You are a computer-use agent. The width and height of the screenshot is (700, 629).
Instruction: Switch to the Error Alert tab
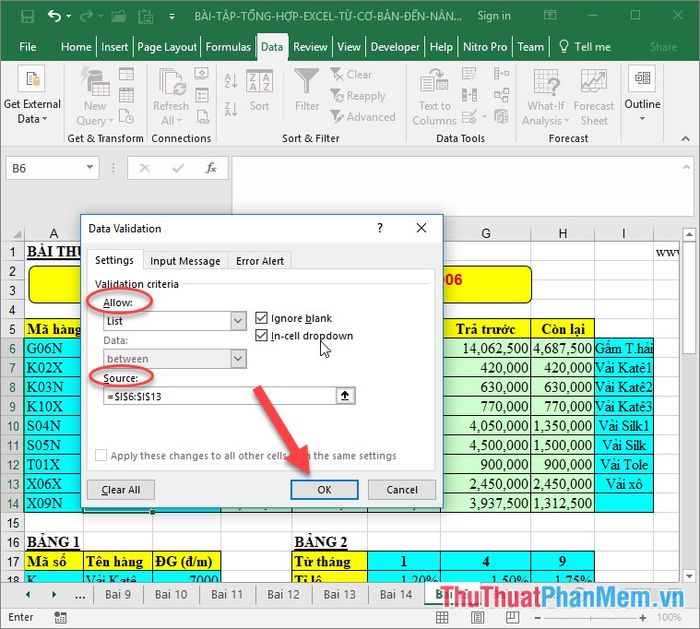tap(260, 261)
